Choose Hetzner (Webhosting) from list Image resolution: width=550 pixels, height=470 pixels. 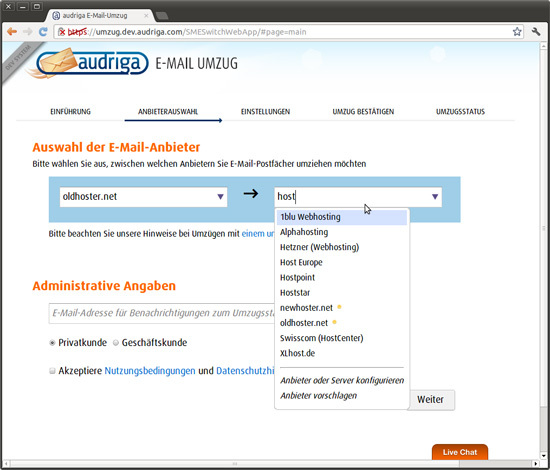(342, 247)
